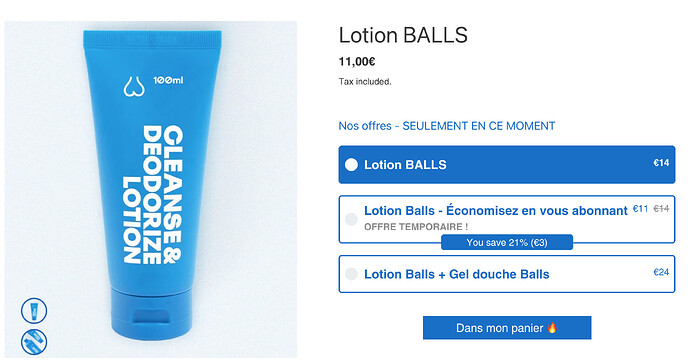Click the Nos offres - SEULEMENT EN CE MOMENT heading
The height and width of the screenshot is (362, 690).
click(447, 126)
